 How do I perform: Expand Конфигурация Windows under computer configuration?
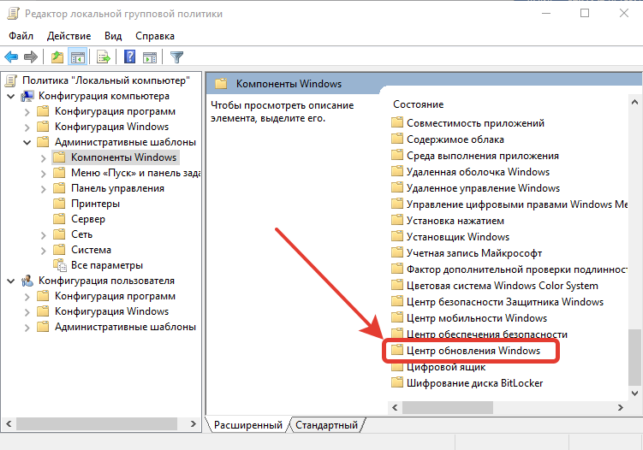27,127
